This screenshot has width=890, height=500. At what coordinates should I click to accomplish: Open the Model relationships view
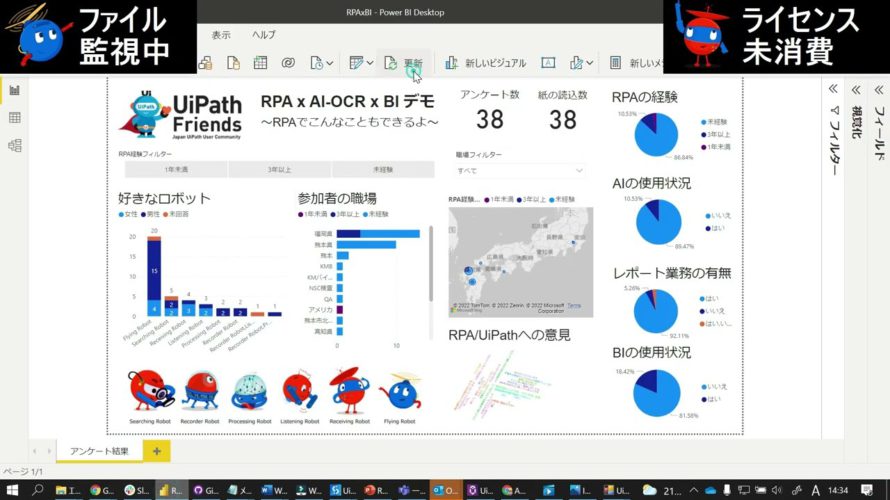click(x=15, y=145)
